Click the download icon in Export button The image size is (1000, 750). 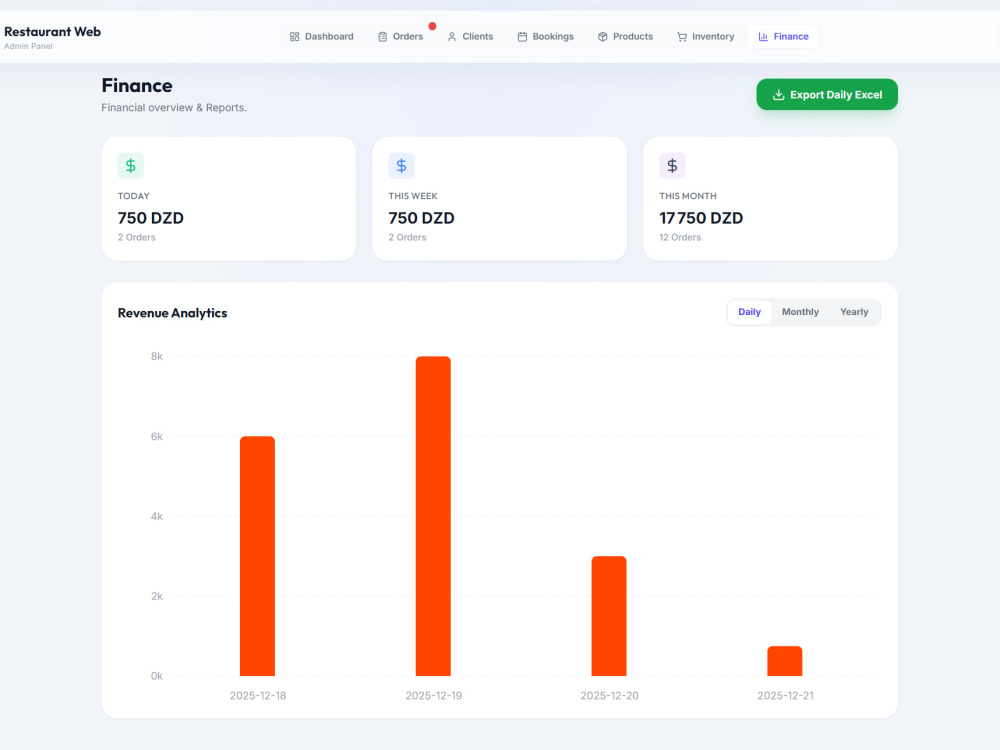(778, 95)
